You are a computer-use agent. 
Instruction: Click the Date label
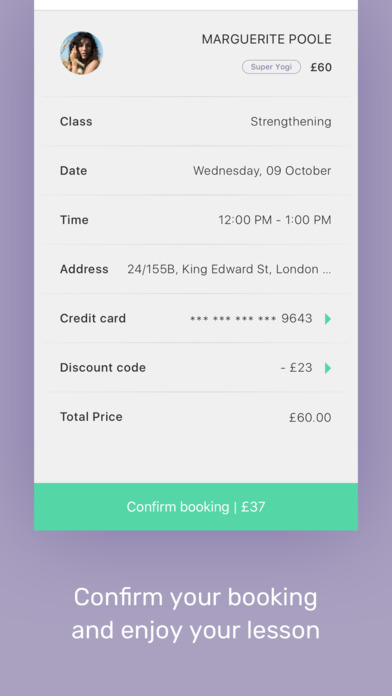pyautogui.click(x=73, y=171)
